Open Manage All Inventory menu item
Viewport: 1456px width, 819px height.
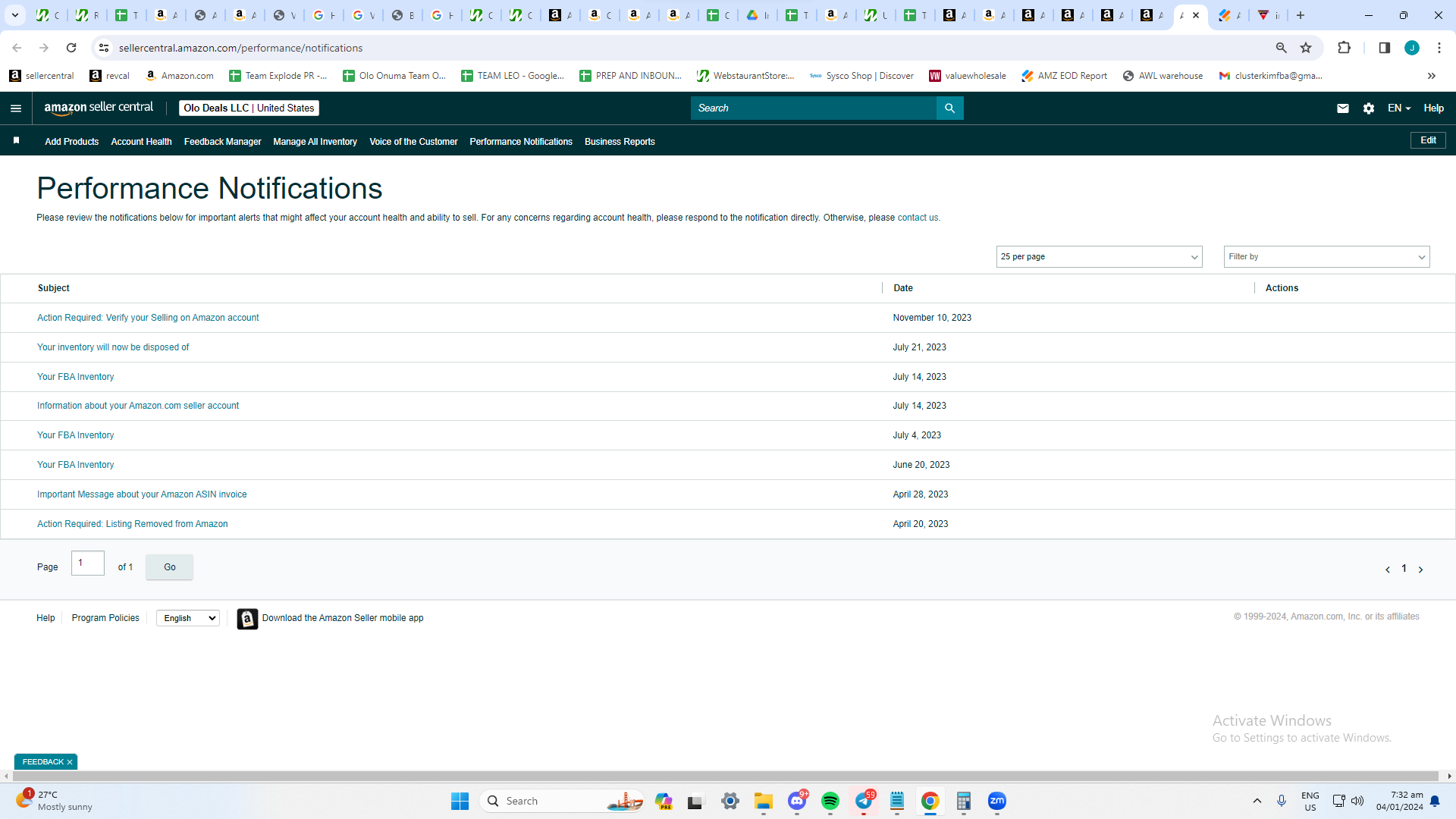(x=315, y=142)
